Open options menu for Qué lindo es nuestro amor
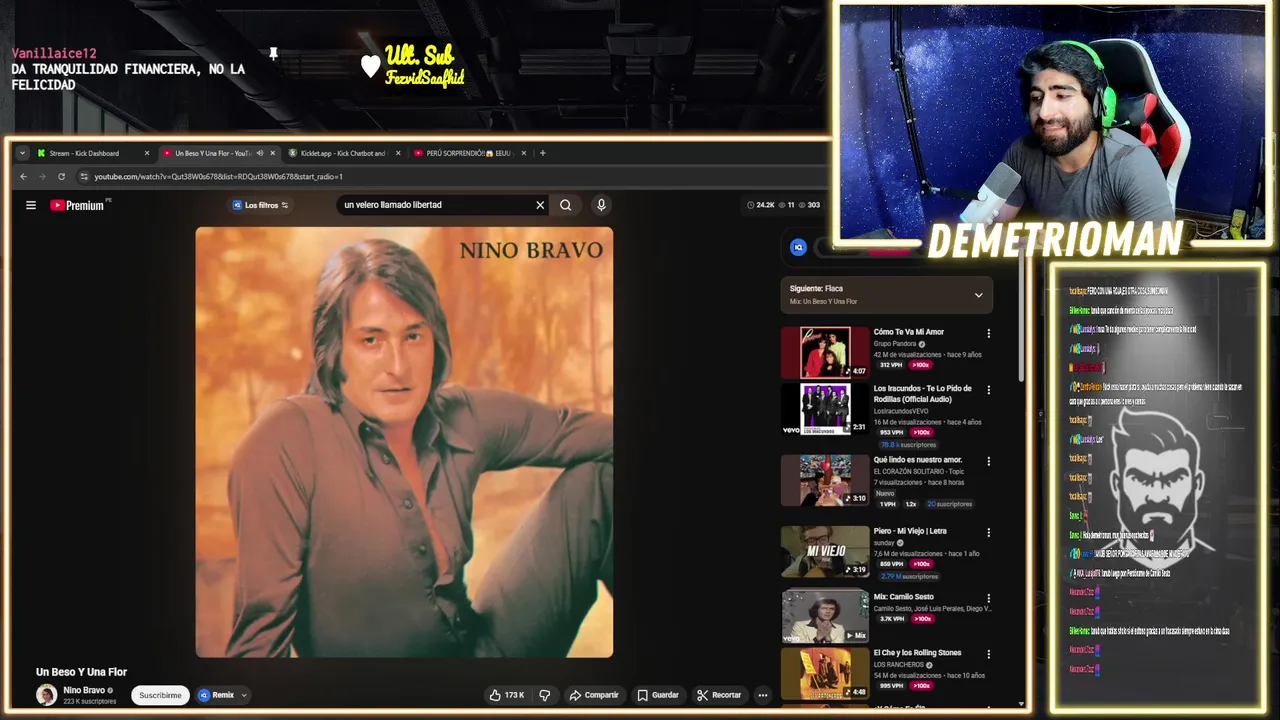Image resolution: width=1280 pixels, height=720 pixels. click(x=989, y=462)
